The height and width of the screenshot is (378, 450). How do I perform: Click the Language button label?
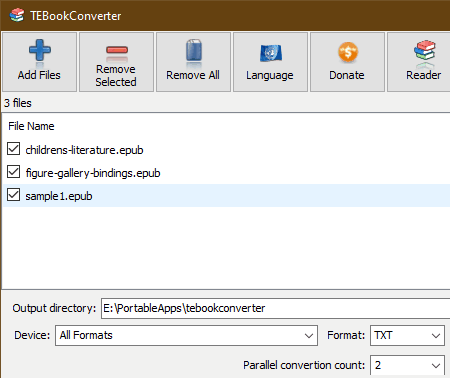[270, 75]
